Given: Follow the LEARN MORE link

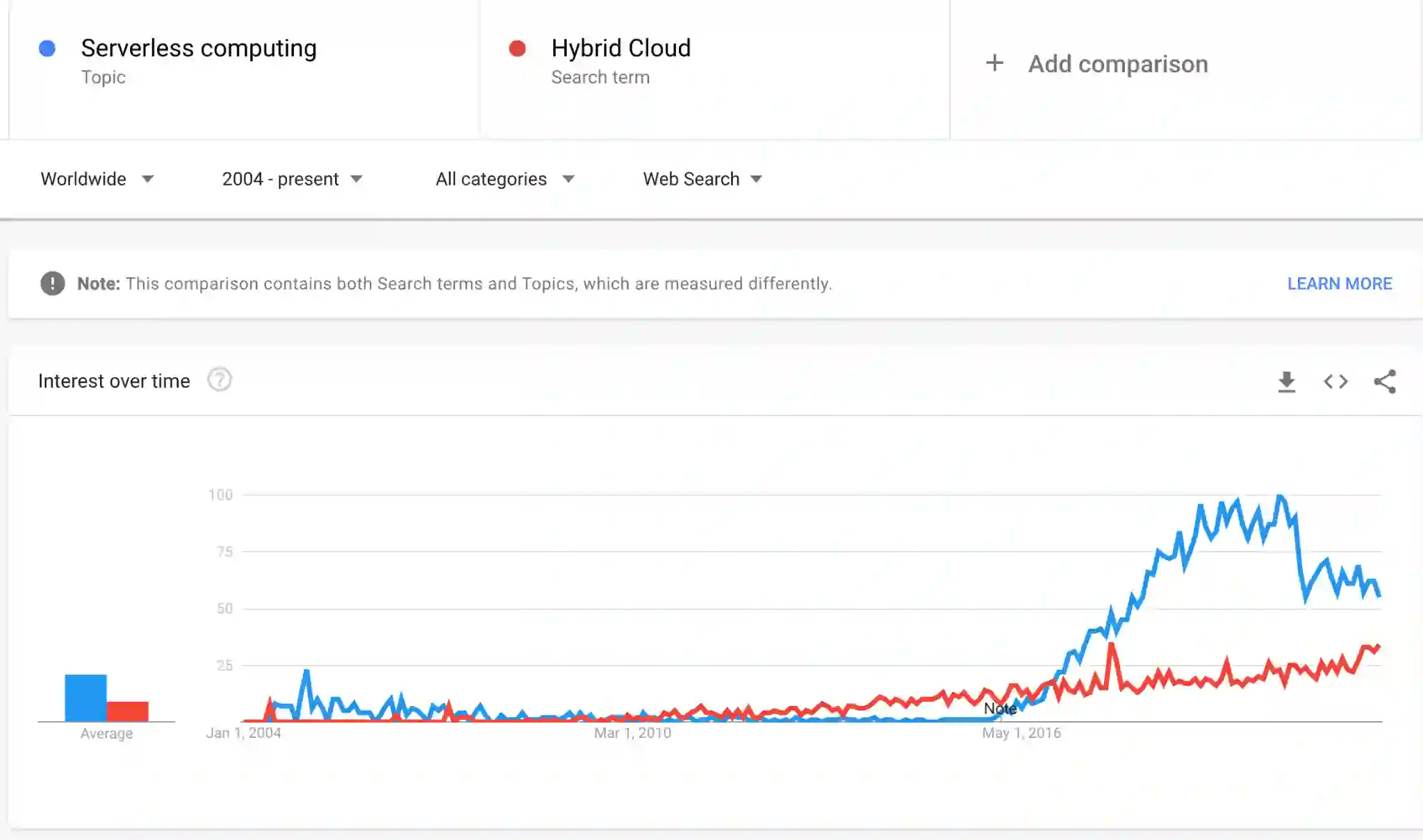Looking at the screenshot, I should 1339,283.
